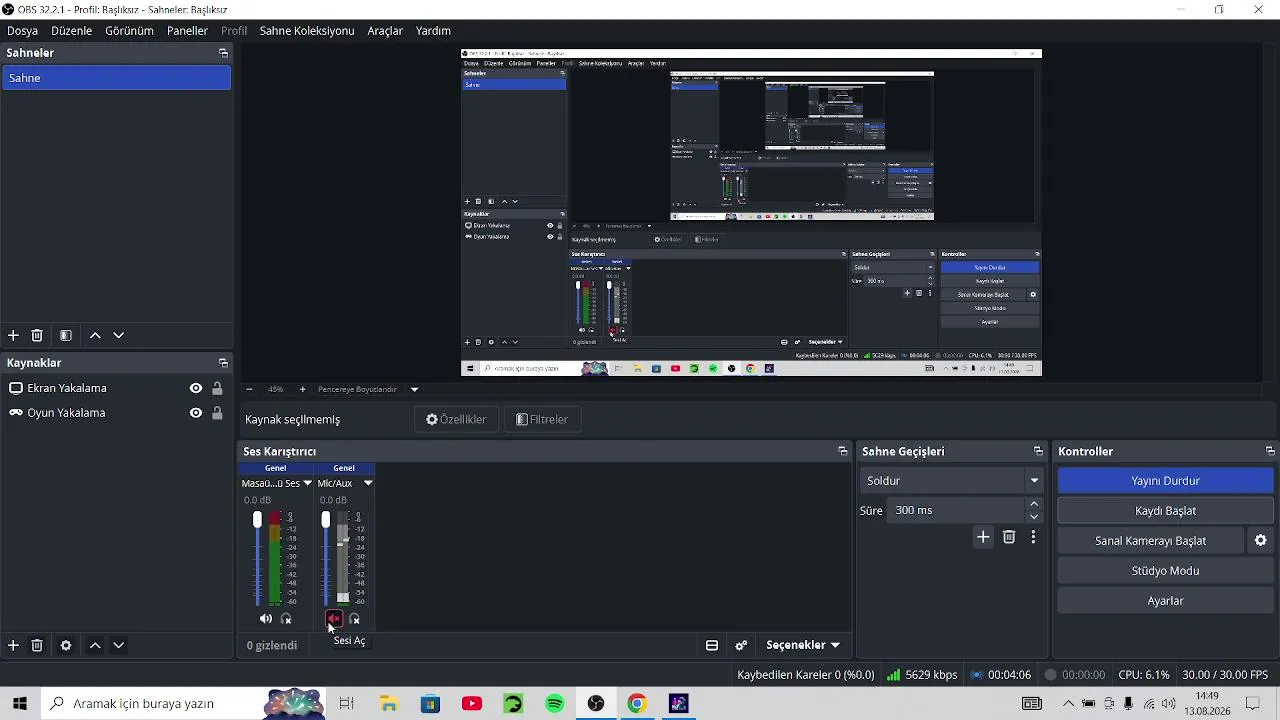Toggle monitoring for Masaüstü Ses channel
This screenshot has height=720, width=1280.
(x=286, y=619)
